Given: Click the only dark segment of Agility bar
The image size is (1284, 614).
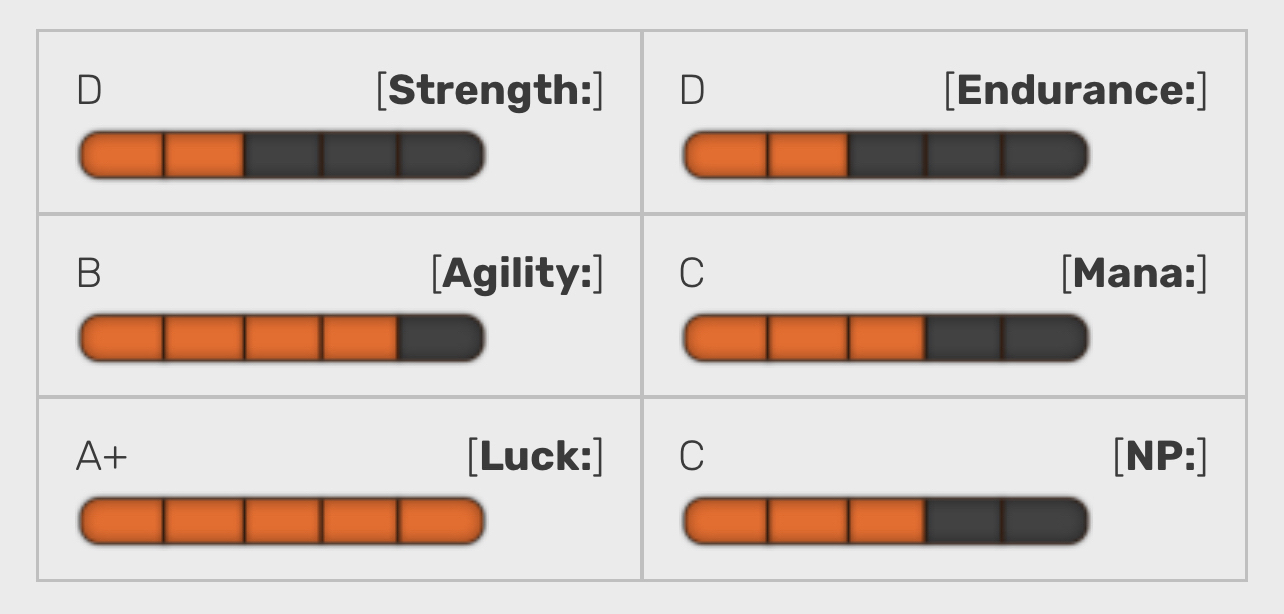Looking at the screenshot, I should tap(440, 338).
